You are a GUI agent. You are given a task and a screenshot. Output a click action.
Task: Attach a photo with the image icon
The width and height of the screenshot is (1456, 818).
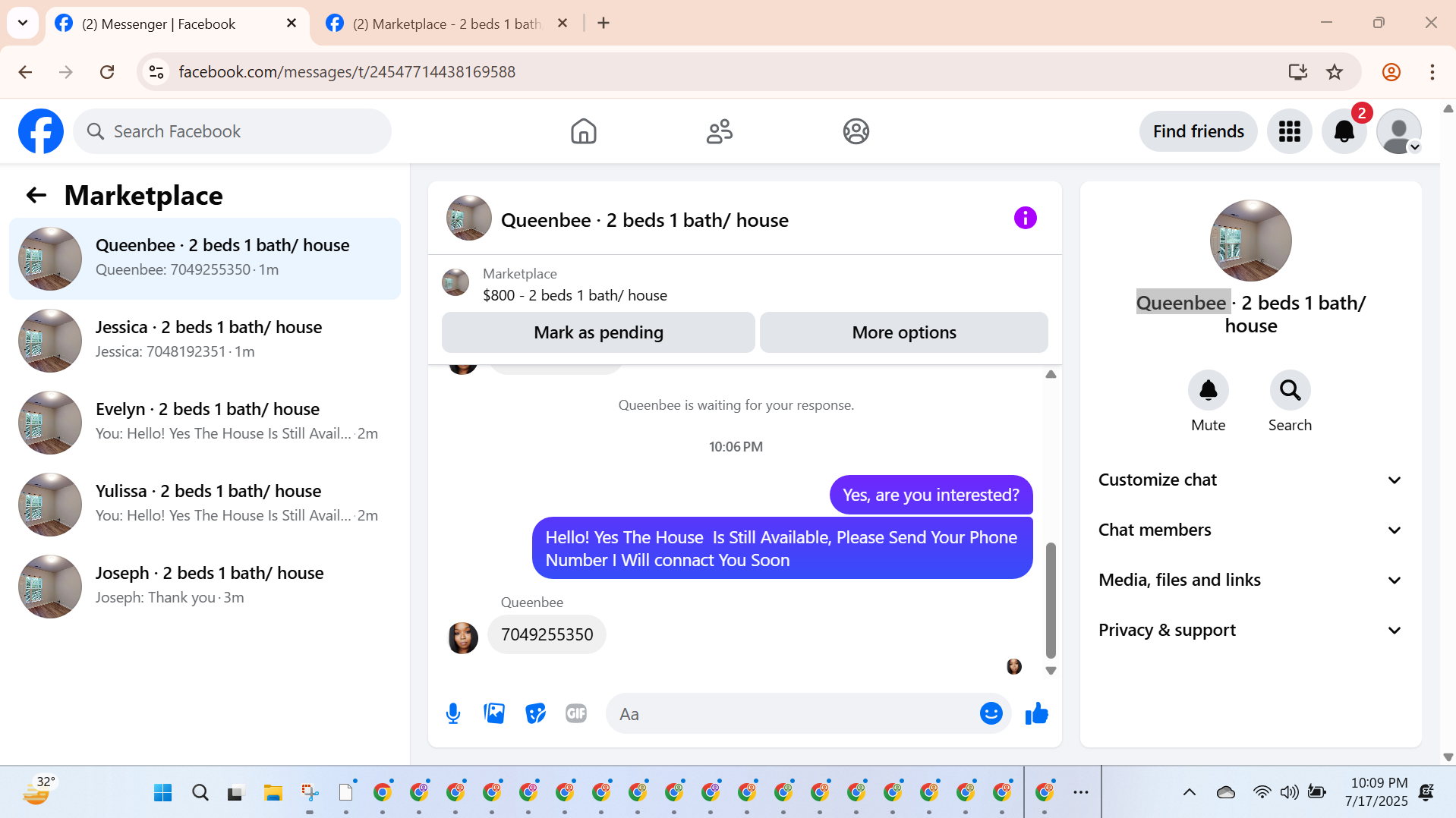point(494,713)
